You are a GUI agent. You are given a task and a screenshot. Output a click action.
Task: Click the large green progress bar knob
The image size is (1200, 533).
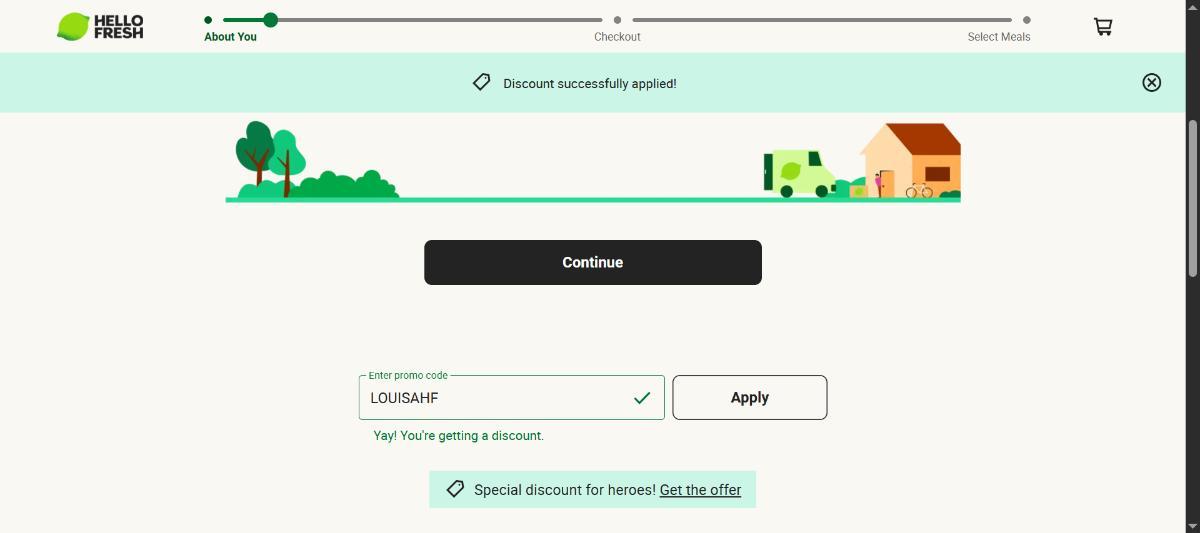coord(270,20)
